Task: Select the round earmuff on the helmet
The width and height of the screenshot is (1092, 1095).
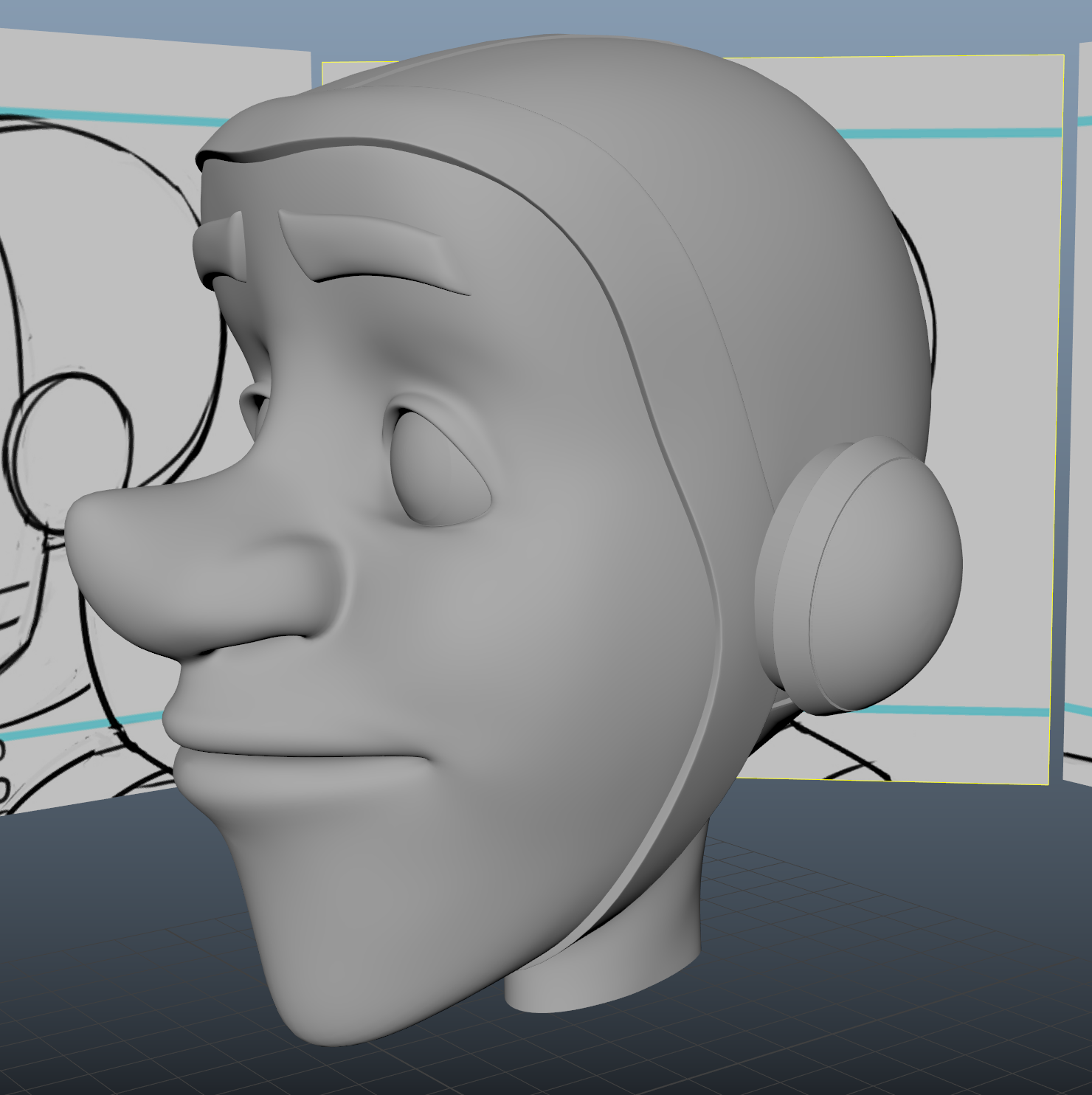Action: pos(860,576)
